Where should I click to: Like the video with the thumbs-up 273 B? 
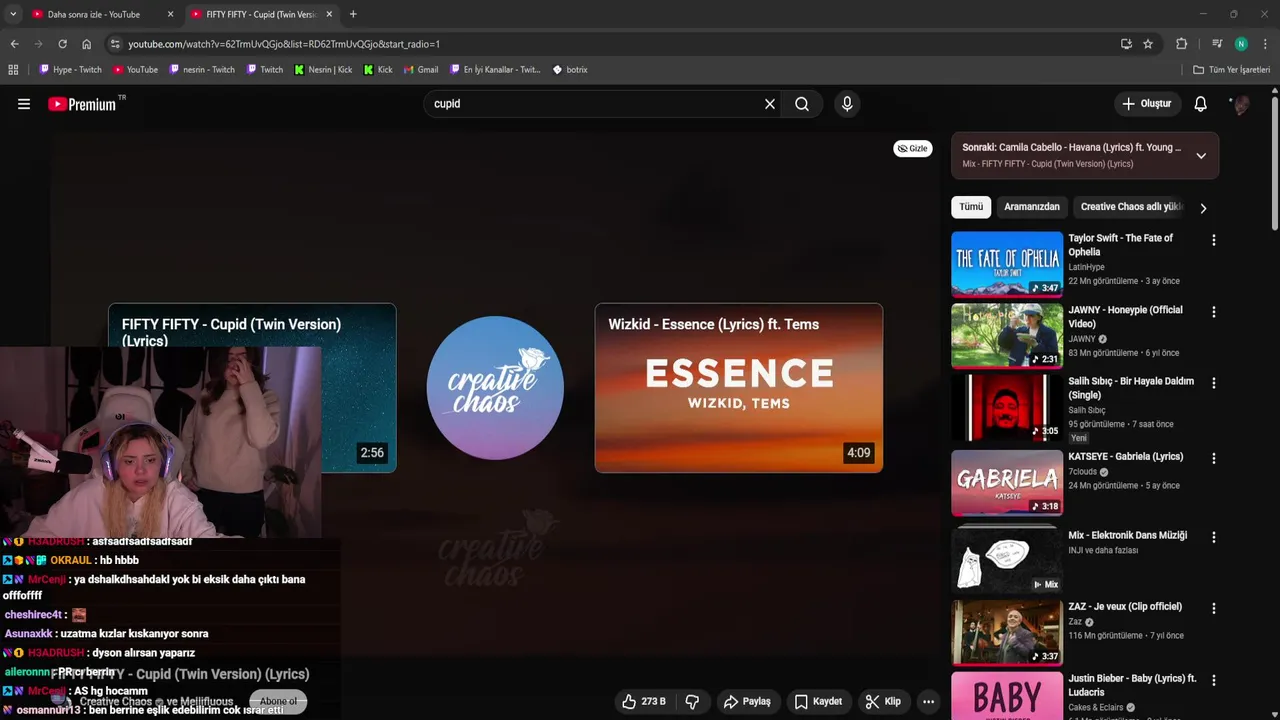point(643,701)
